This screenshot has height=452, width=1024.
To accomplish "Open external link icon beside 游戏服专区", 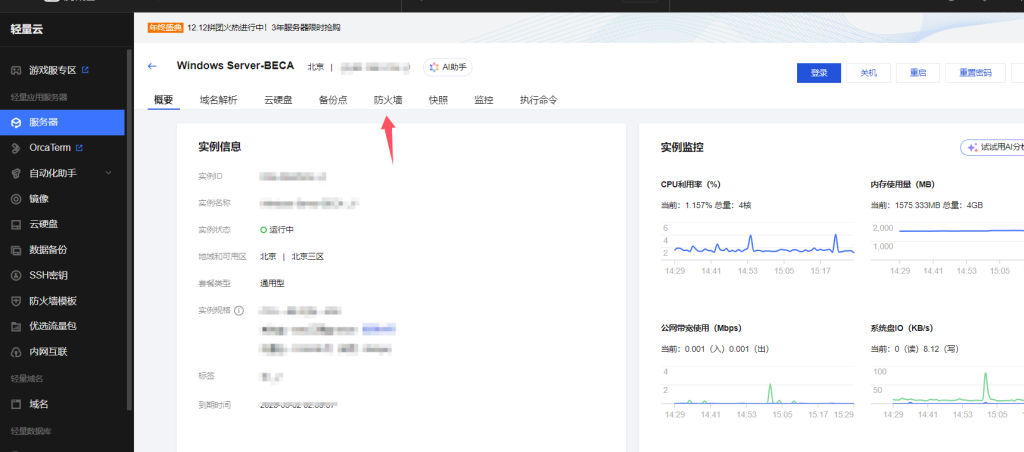I will click(x=85, y=70).
